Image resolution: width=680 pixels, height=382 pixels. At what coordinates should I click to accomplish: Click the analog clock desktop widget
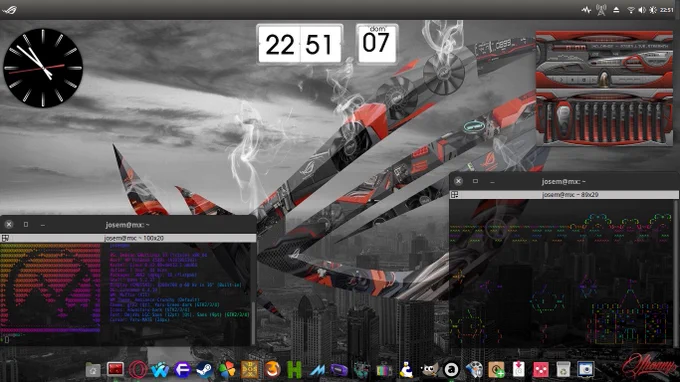(43, 68)
